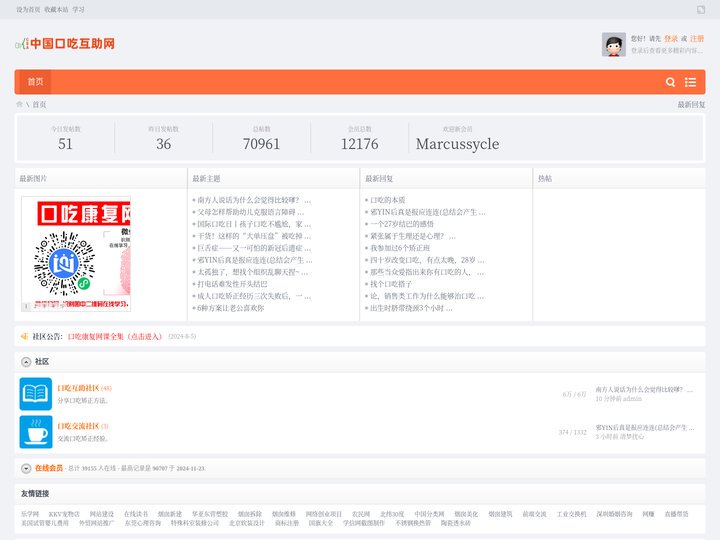This screenshot has height=540, width=720.
Task: Open topic 6种方案让老公喜欢你
Action: [x=231, y=308]
